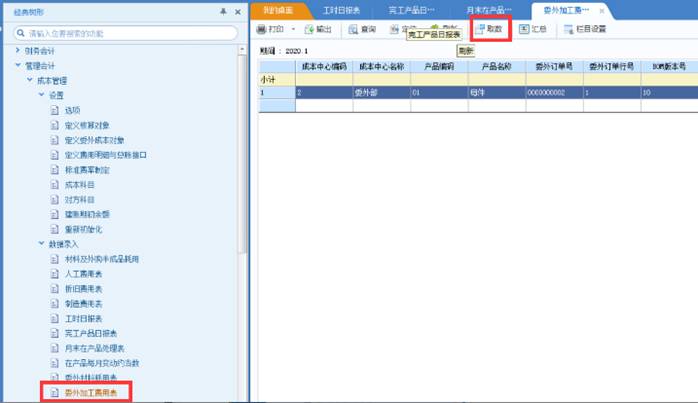Open 定义核算对象 in the tree
The height and width of the screenshot is (403, 698).
[x=91, y=125]
